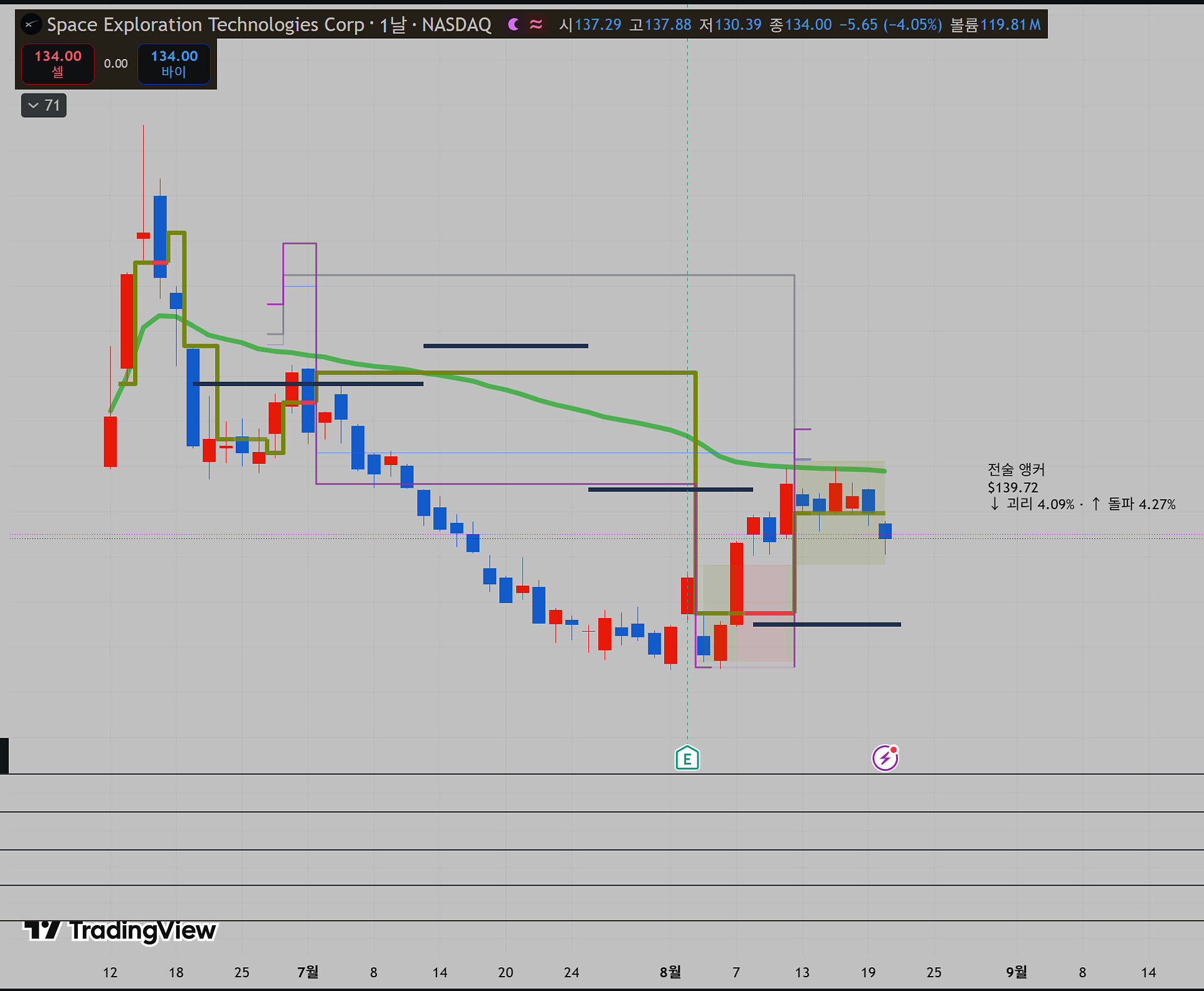
Task: Click the blue 134.00 바이 buy button
Action: [174, 63]
